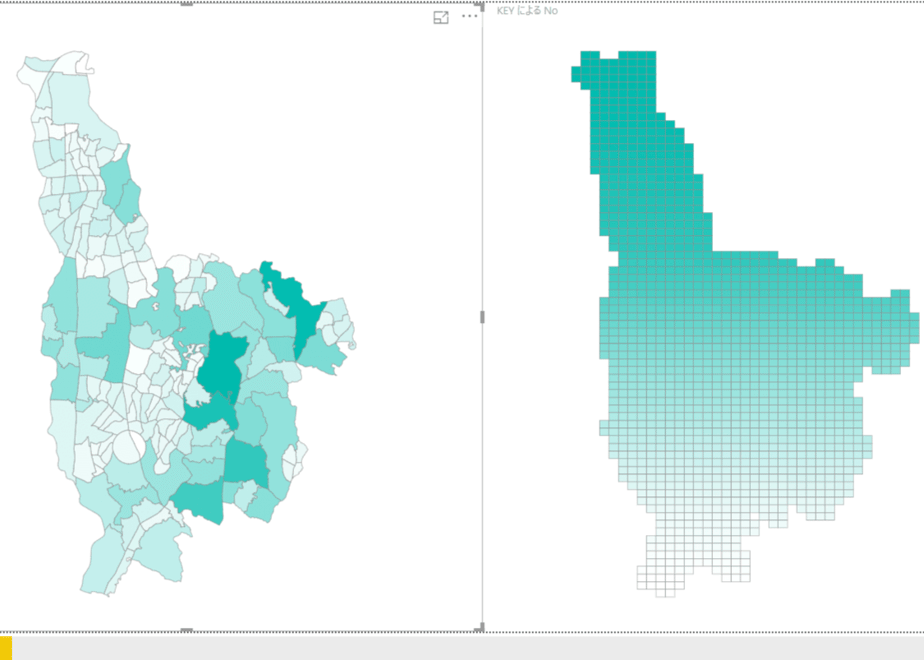The height and width of the screenshot is (660, 924).
Task: Select the darkest teal central region on shape map
Action: click(x=222, y=364)
